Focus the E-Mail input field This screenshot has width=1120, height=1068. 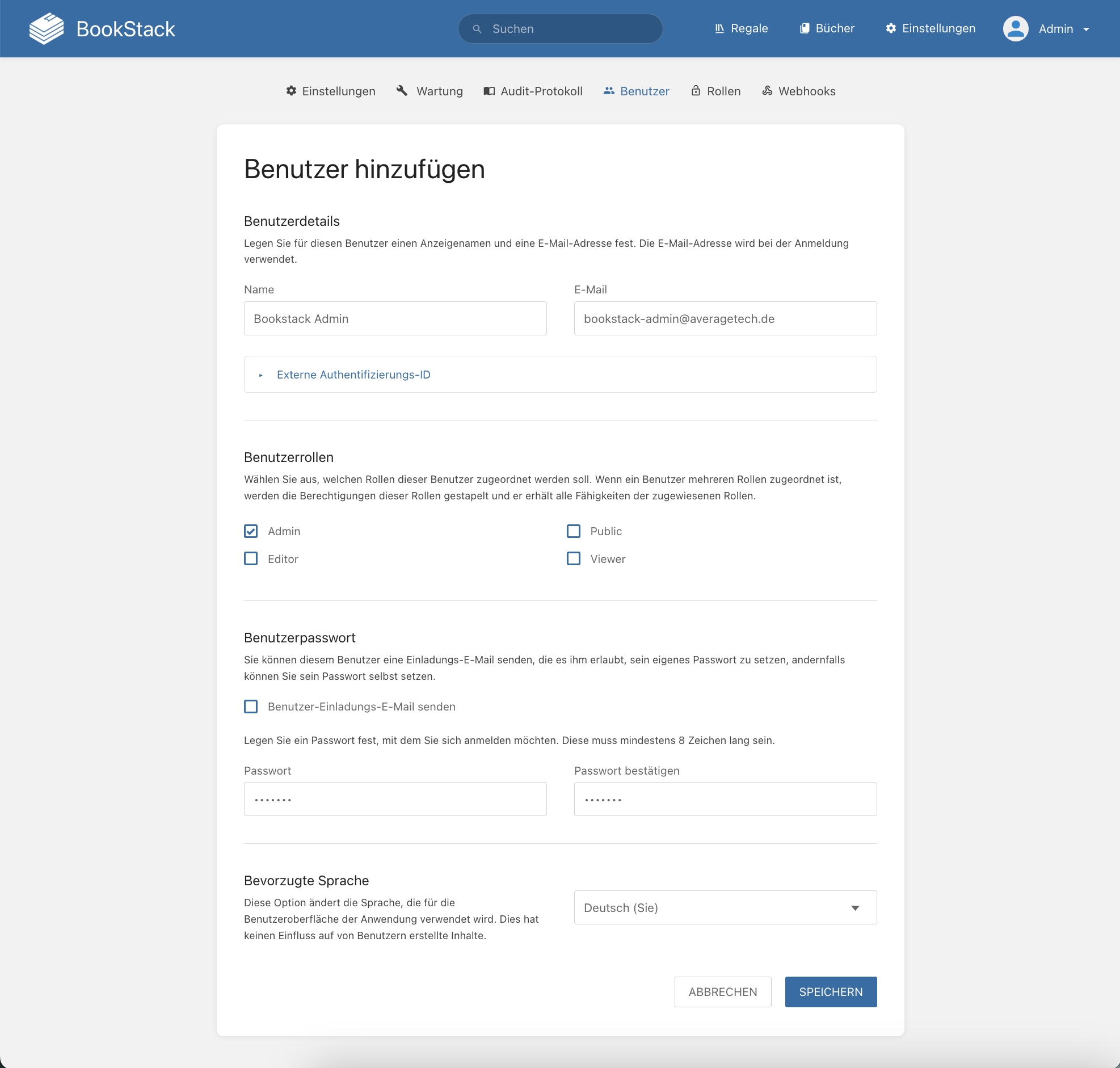(725, 319)
